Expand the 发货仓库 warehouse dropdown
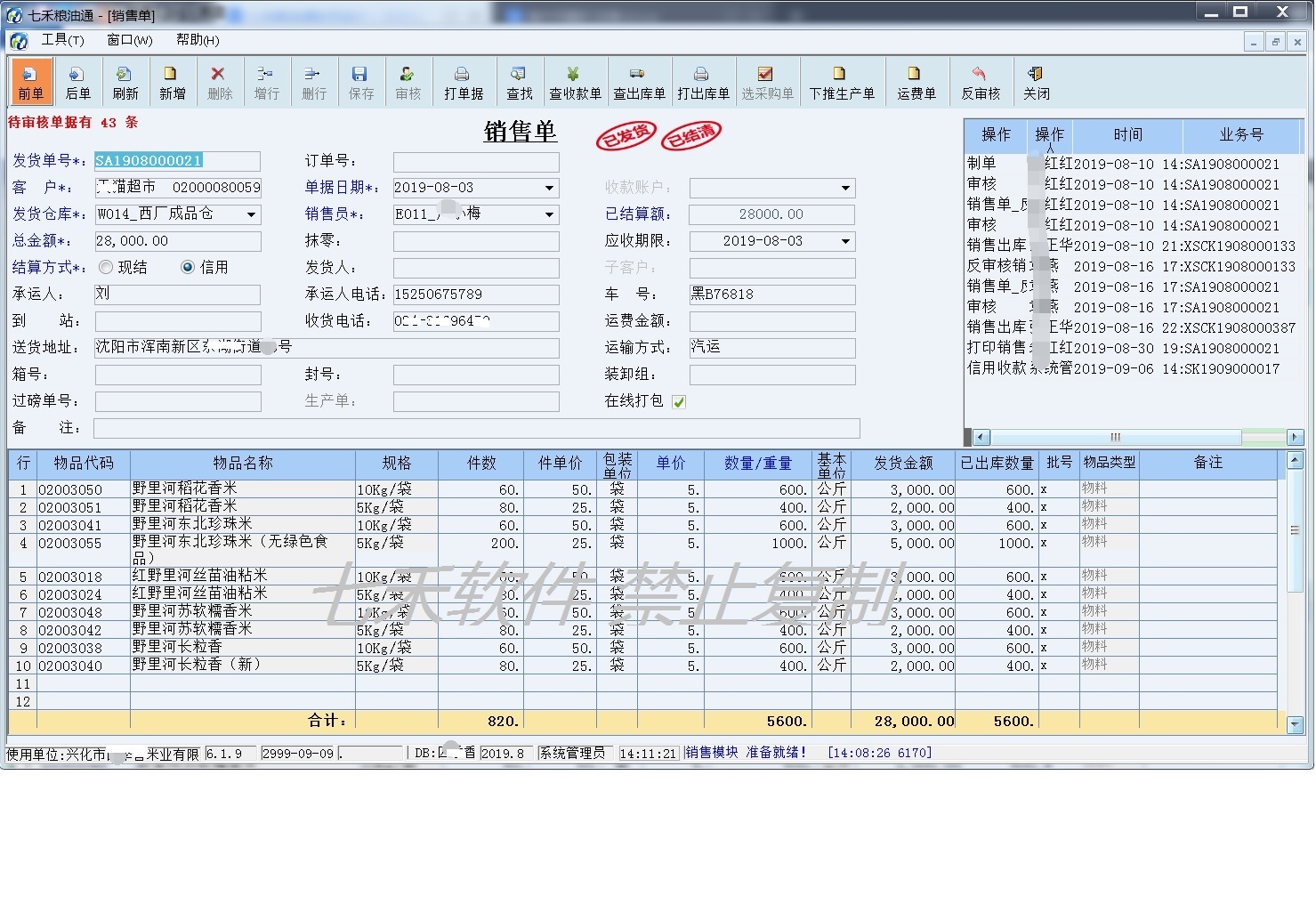The height and width of the screenshot is (904, 1316). [252, 214]
